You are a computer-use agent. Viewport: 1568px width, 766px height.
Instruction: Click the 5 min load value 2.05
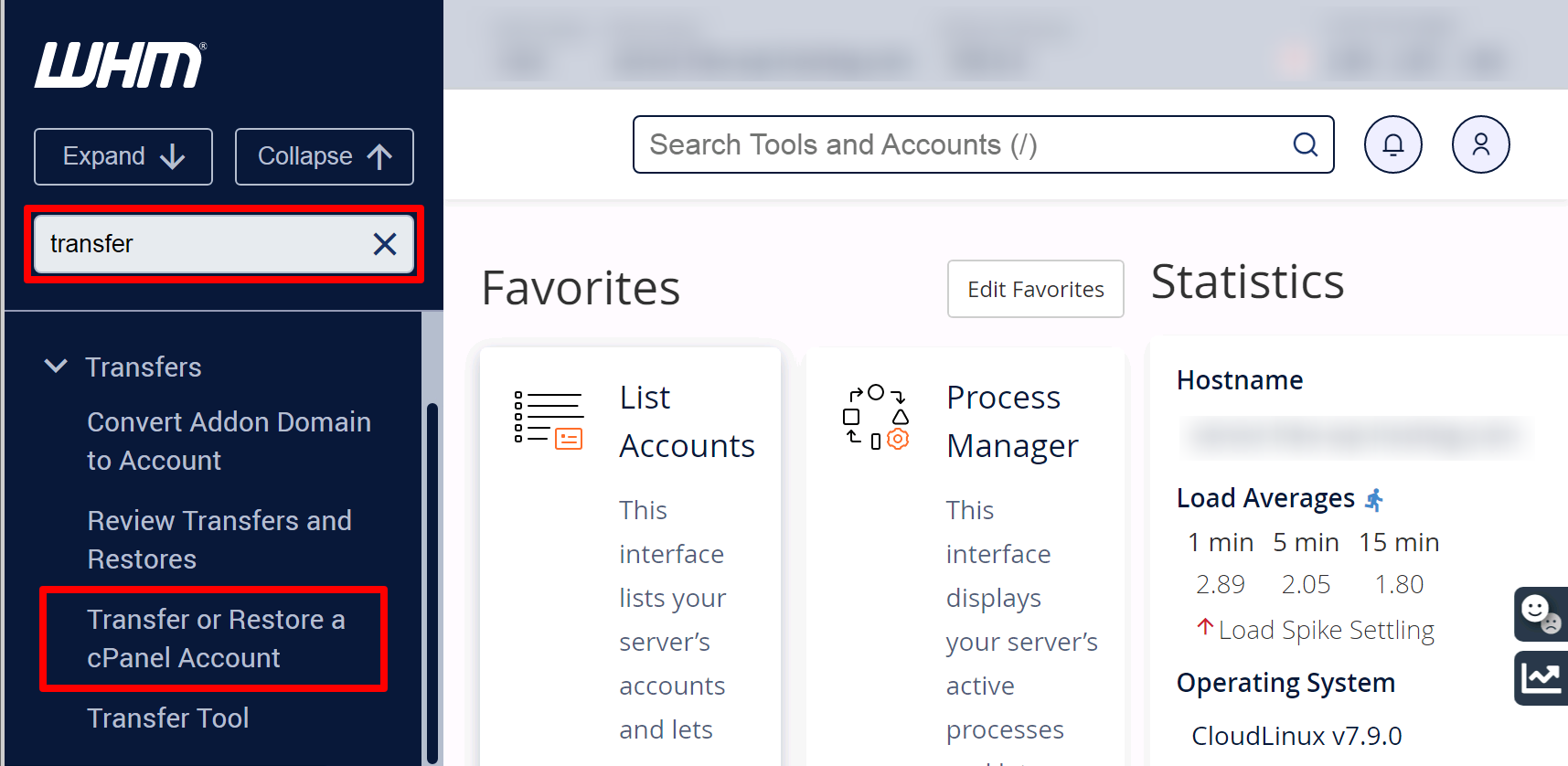(1306, 584)
